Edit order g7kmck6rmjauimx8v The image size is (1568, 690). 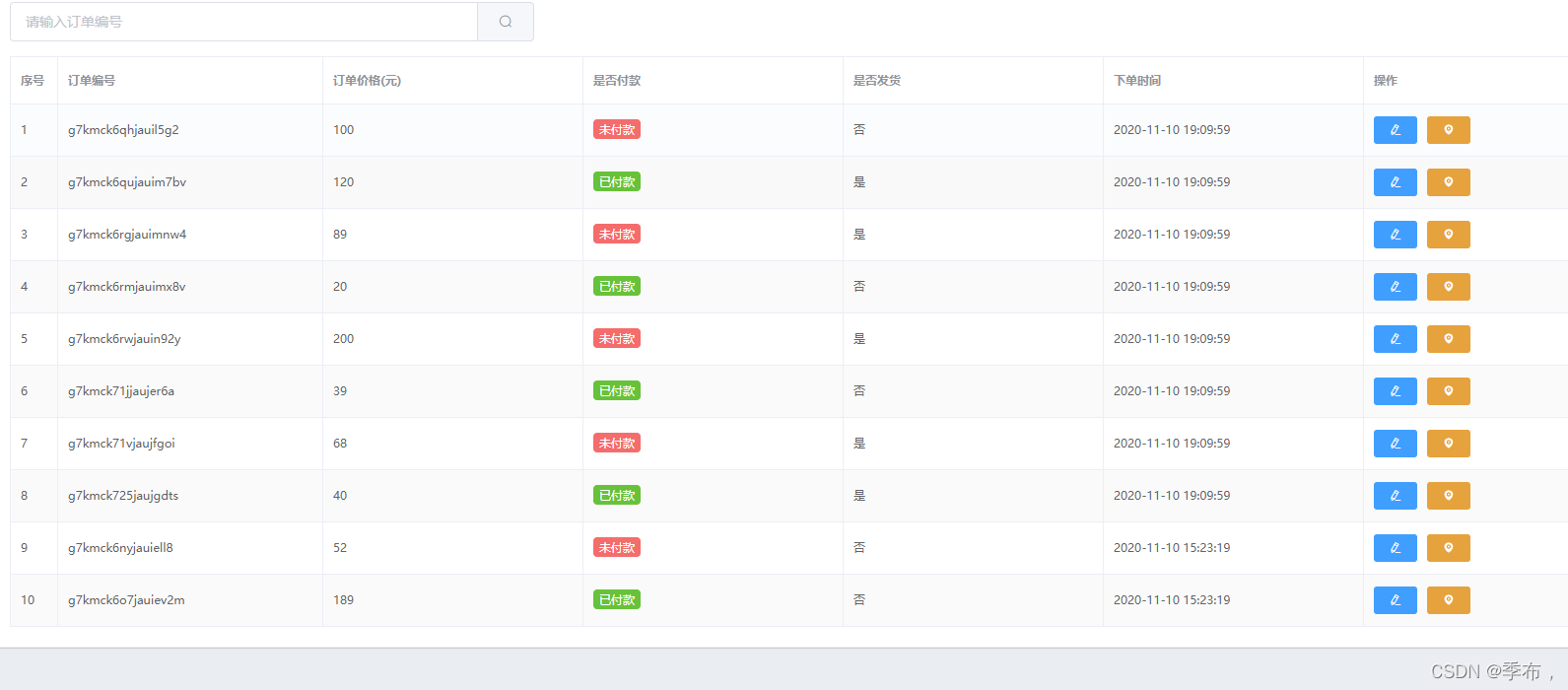click(x=1395, y=287)
